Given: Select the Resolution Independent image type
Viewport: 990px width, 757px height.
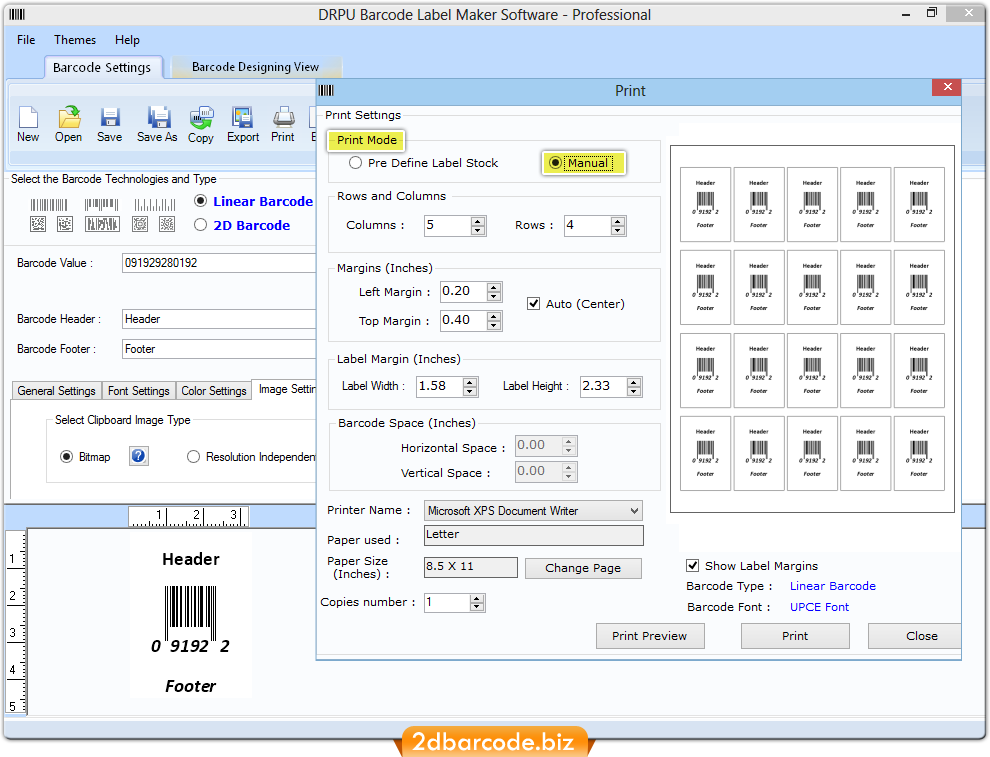Looking at the screenshot, I should pyautogui.click(x=193, y=456).
